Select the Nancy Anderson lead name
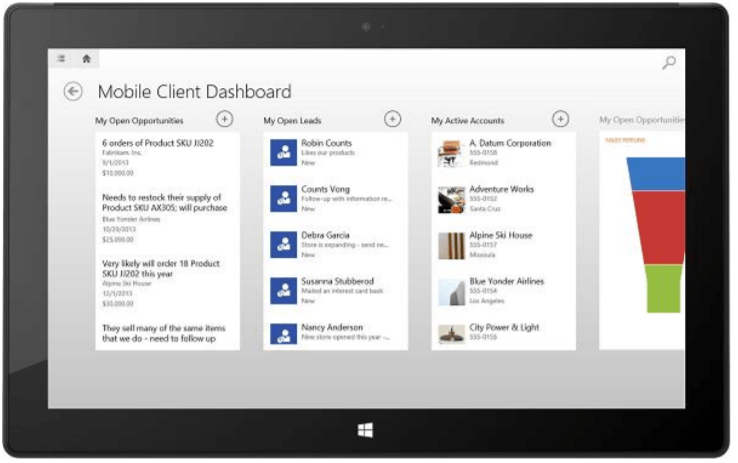The image size is (738, 463). point(332,327)
